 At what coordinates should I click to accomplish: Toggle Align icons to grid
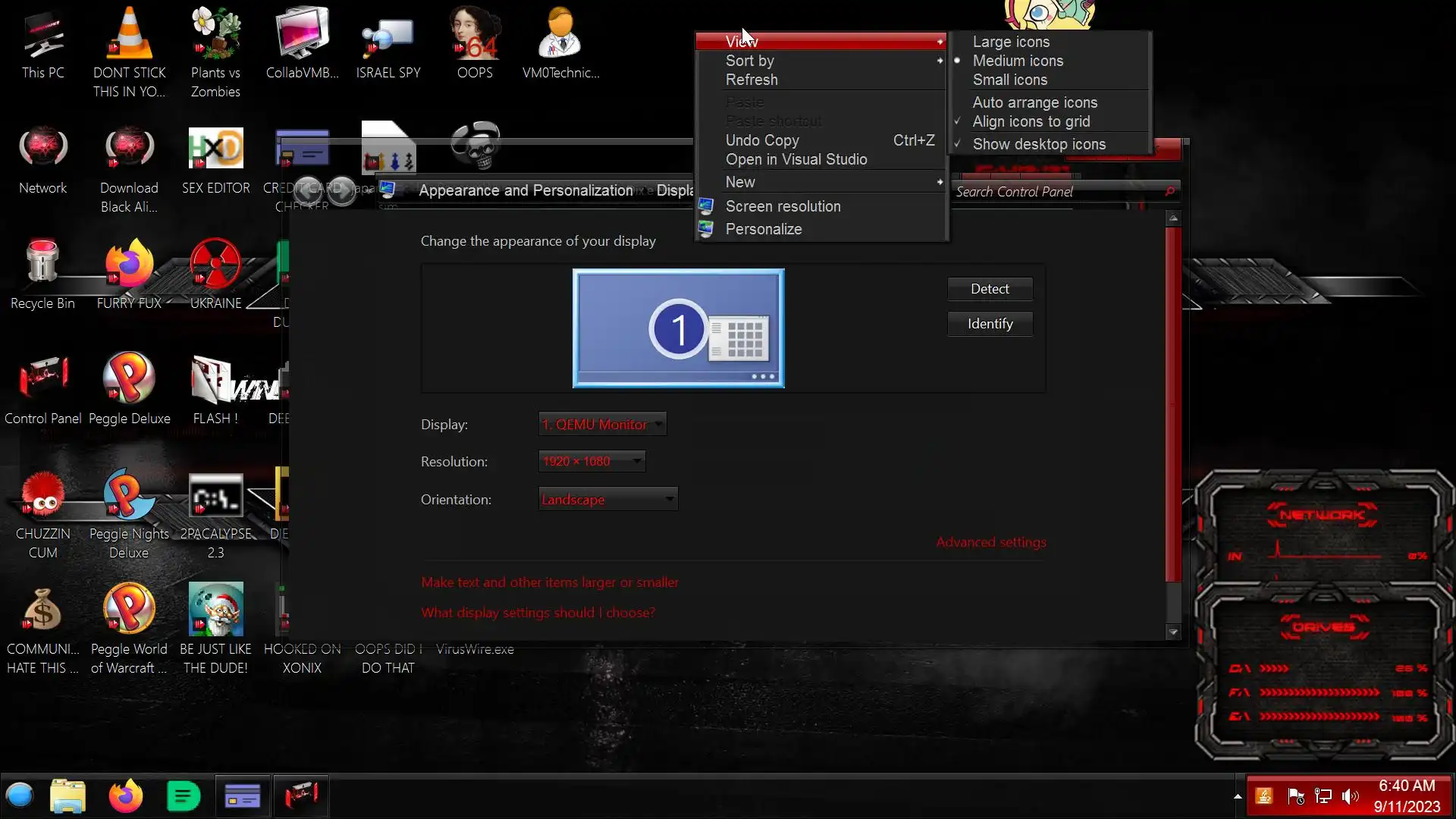1031,121
